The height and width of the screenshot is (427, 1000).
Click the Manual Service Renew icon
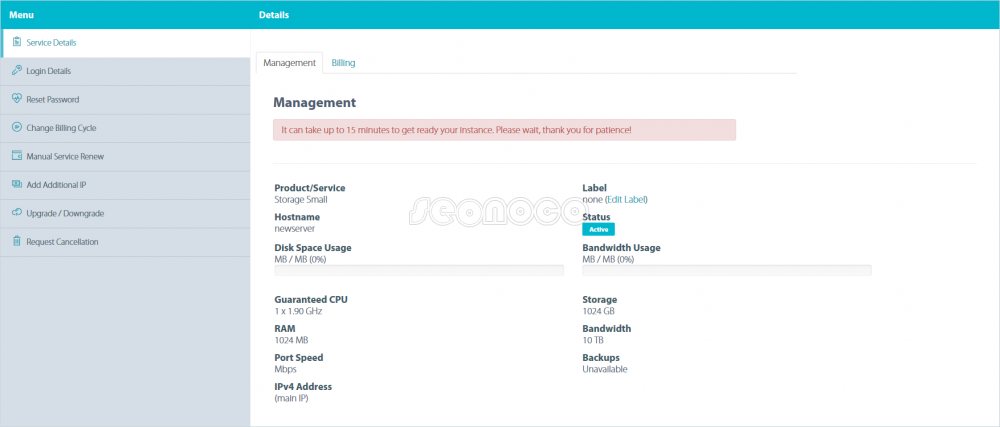17,156
